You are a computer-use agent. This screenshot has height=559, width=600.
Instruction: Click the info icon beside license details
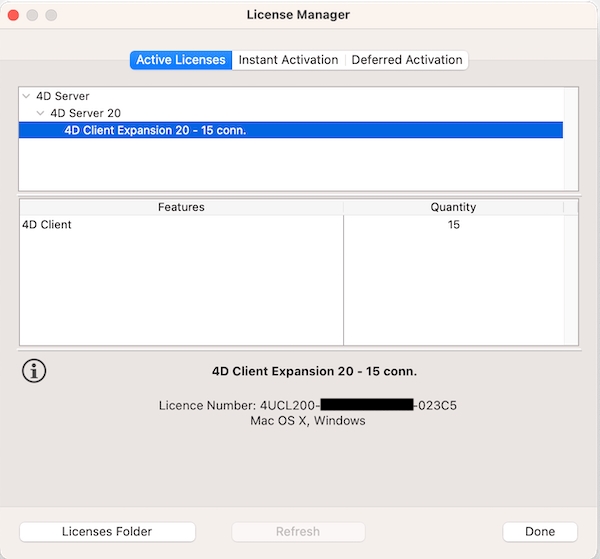tap(34, 371)
